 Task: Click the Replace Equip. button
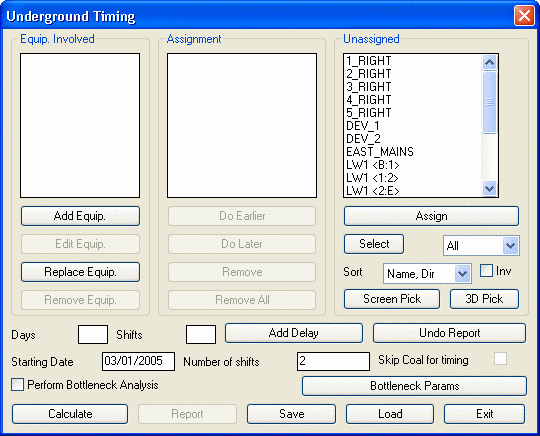80,272
